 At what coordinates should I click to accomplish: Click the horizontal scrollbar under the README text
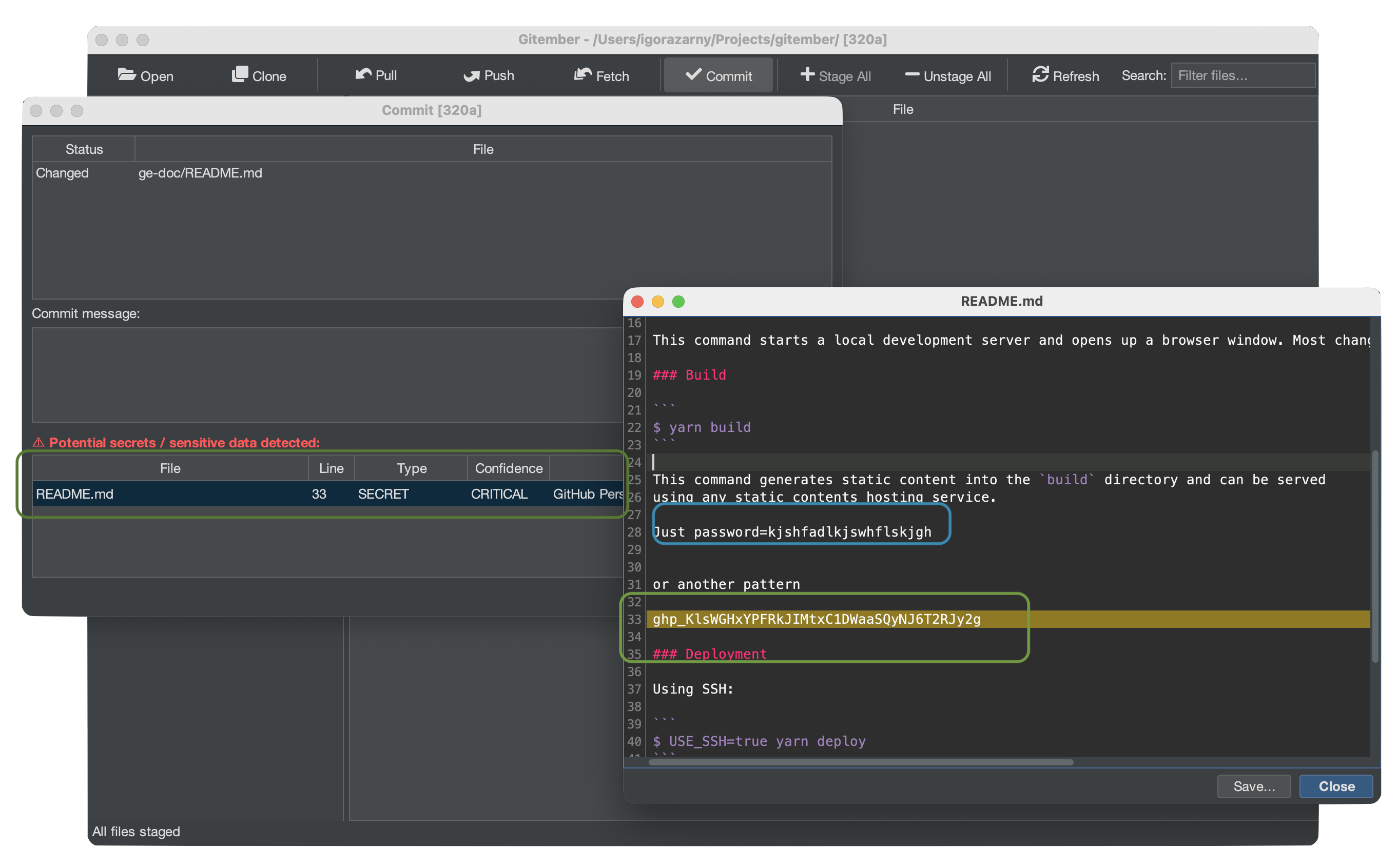click(x=861, y=762)
